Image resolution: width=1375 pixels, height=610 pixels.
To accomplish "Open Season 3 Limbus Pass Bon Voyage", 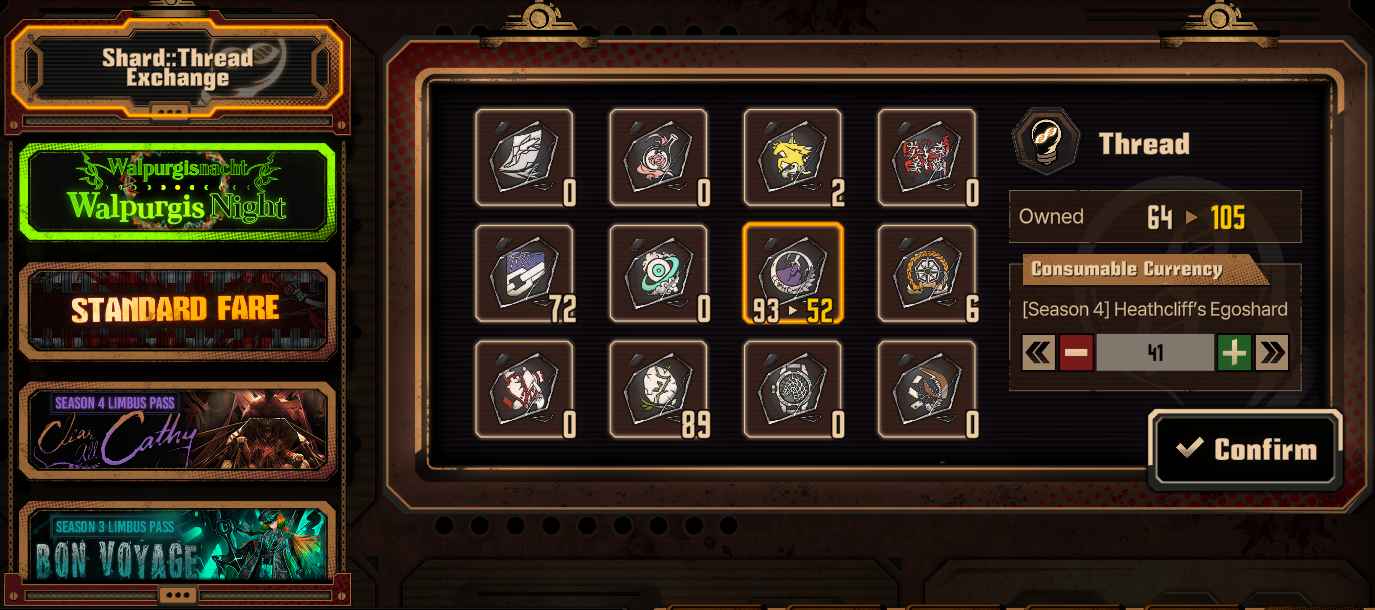I will coord(177,545).
